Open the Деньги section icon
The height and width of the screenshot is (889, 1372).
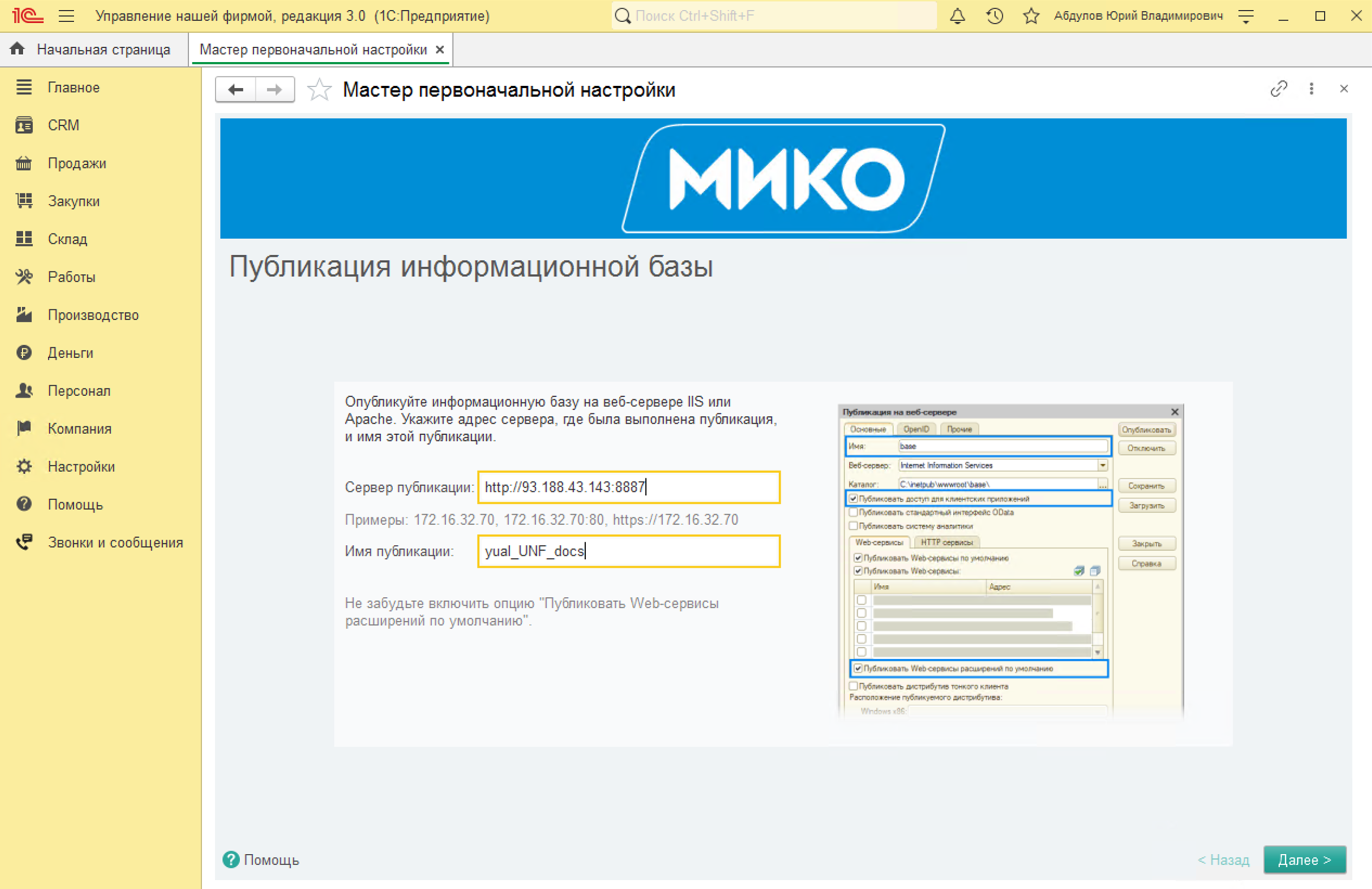[24, 352]
